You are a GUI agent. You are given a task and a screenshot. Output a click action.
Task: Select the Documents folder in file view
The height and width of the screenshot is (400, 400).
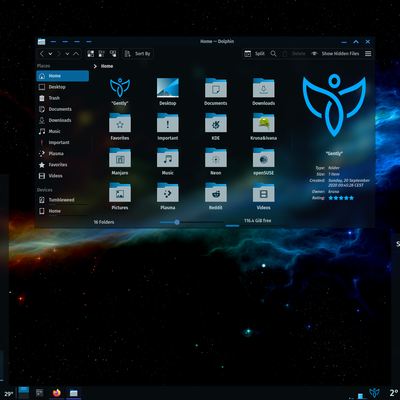tap(216, 88)
